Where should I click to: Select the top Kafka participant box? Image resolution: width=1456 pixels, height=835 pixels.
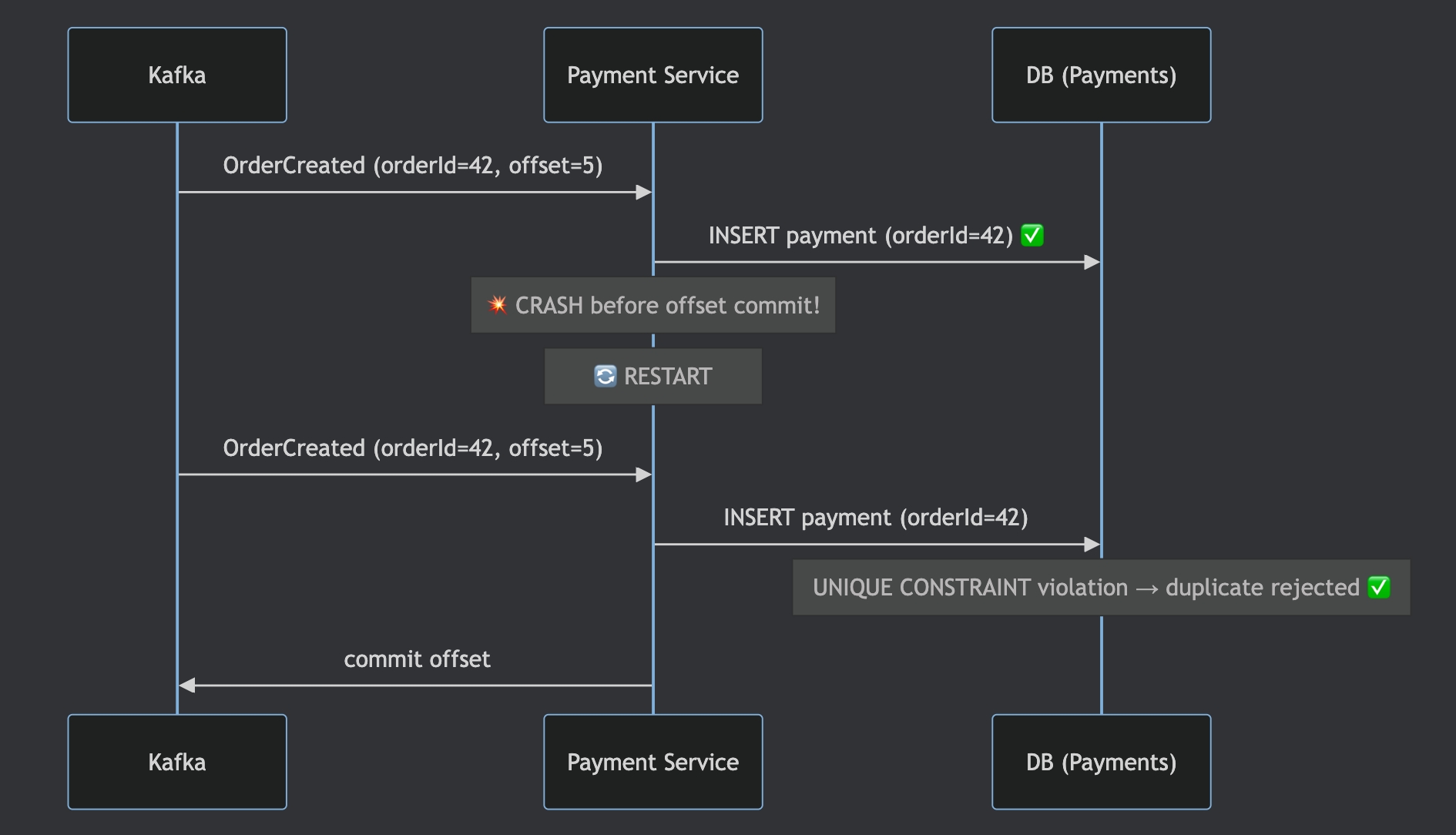(177, 75)
